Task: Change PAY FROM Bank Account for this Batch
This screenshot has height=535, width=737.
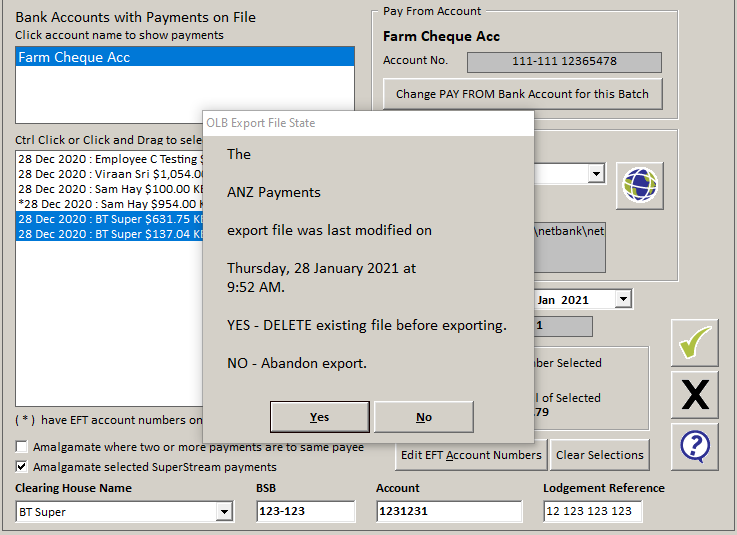Action: [523, 94]
